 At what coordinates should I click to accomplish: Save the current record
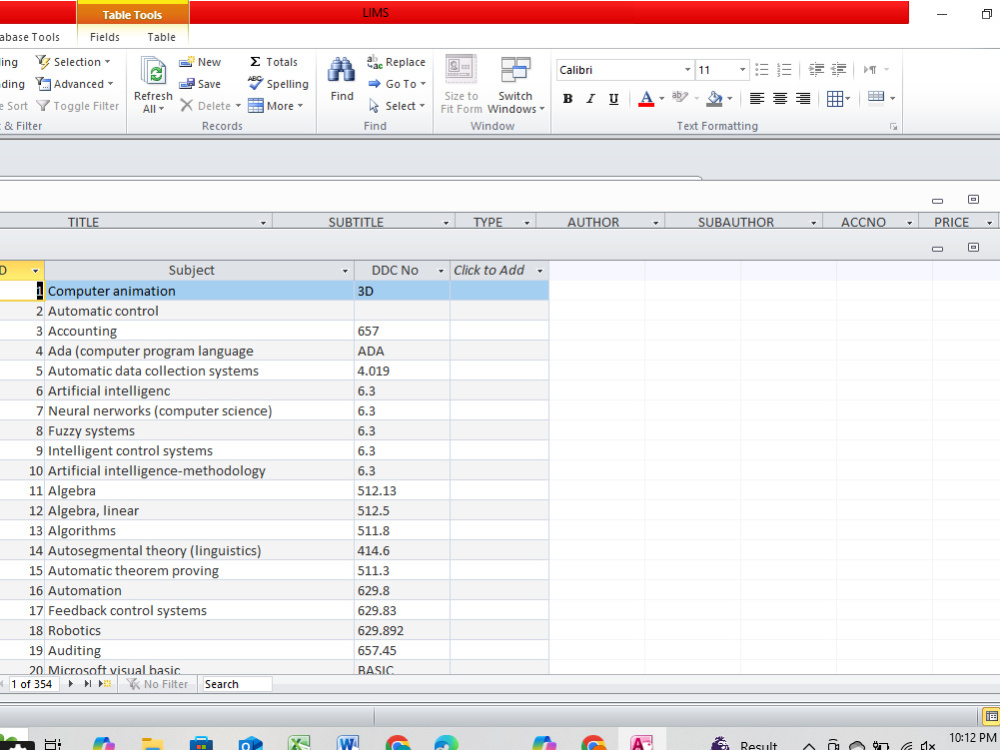(200, 84)
